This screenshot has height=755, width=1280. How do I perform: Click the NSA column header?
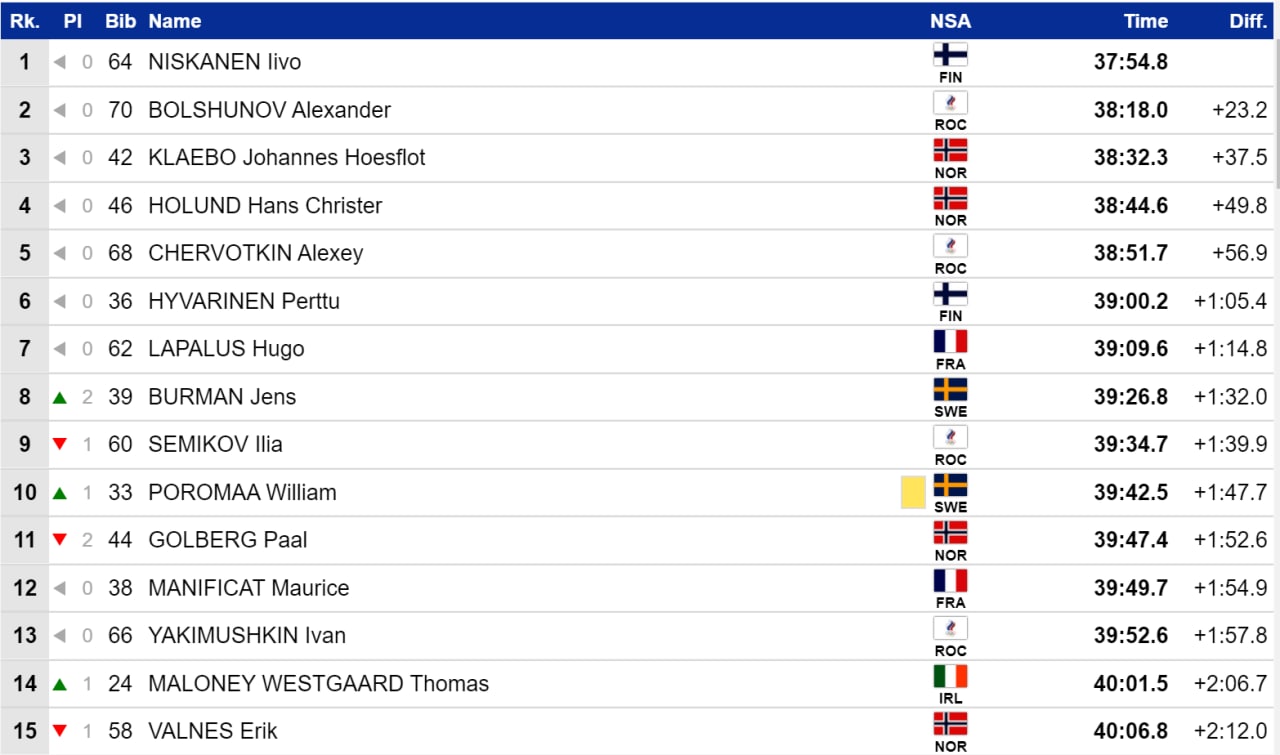point(950,21)
